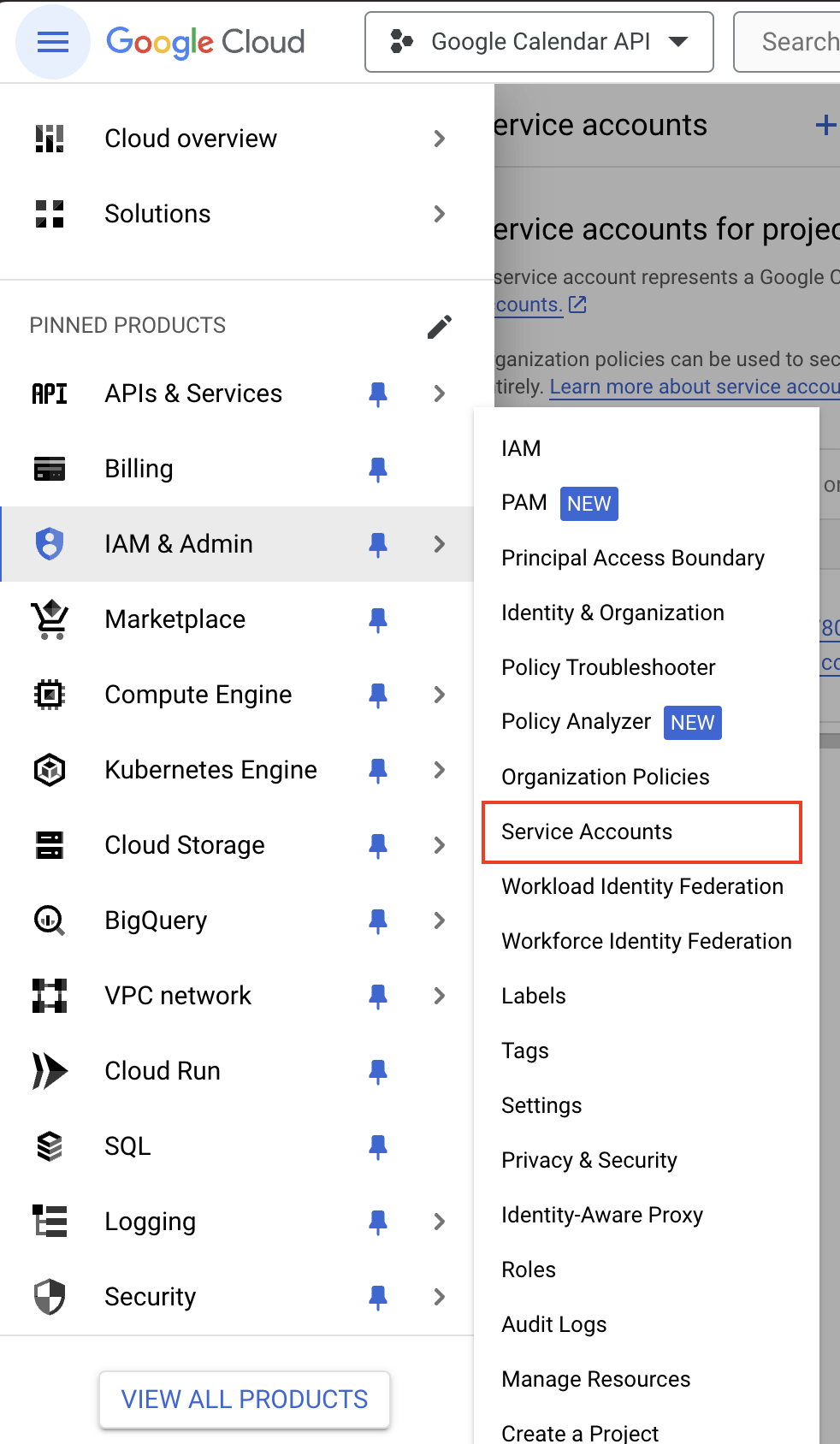Click the BigQuery magnifier icon
840x1444 pixels.
click(50, 920)
